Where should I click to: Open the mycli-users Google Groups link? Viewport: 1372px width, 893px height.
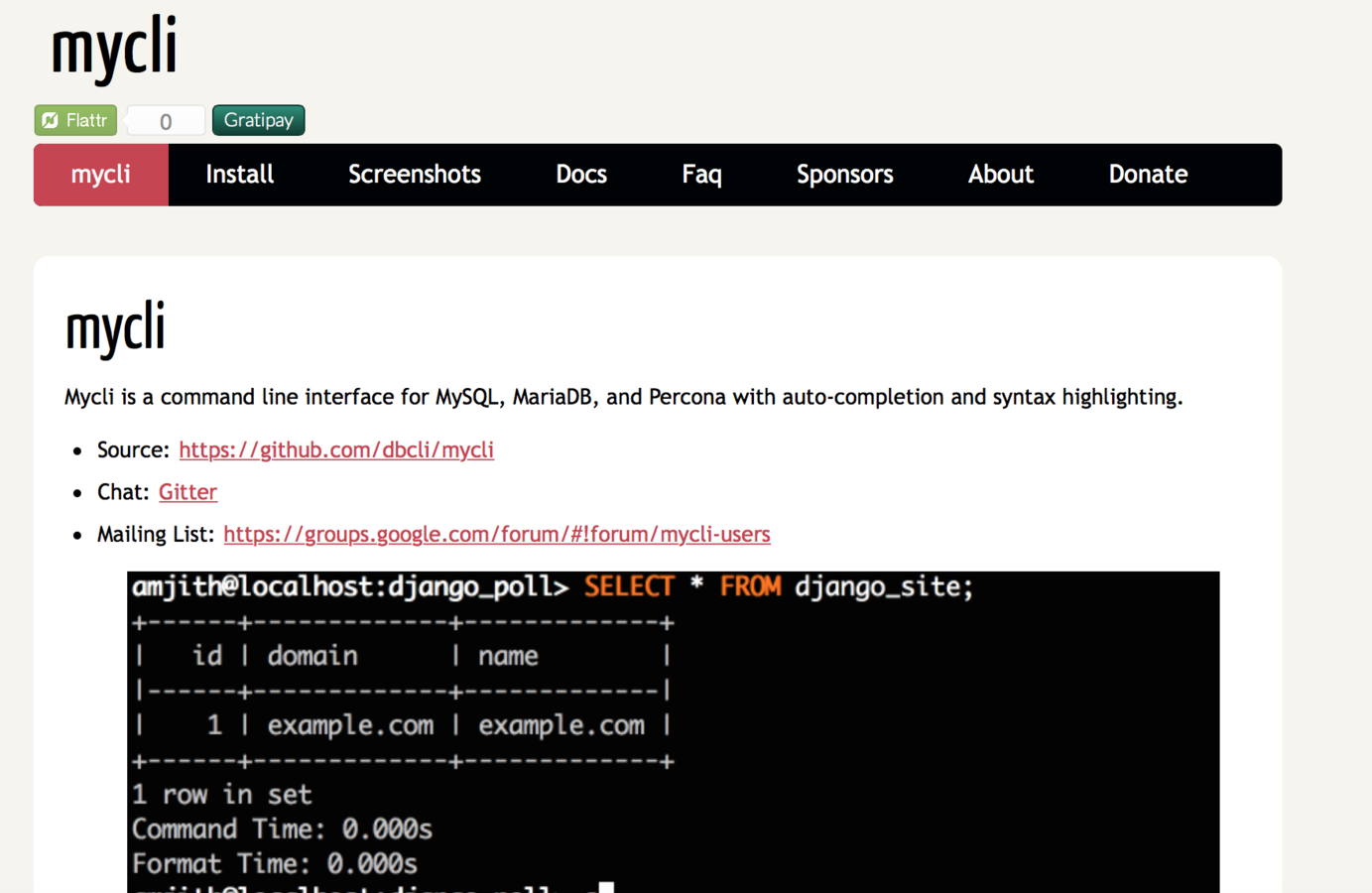(497, 534)
